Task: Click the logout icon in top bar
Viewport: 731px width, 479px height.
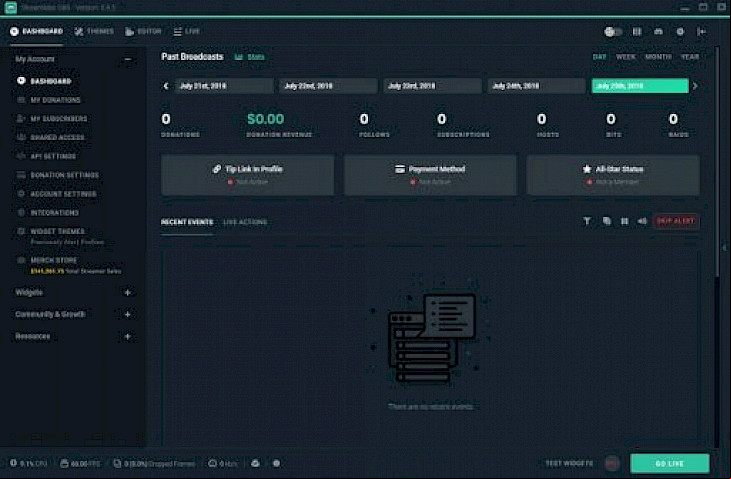Action: [701, 32]
